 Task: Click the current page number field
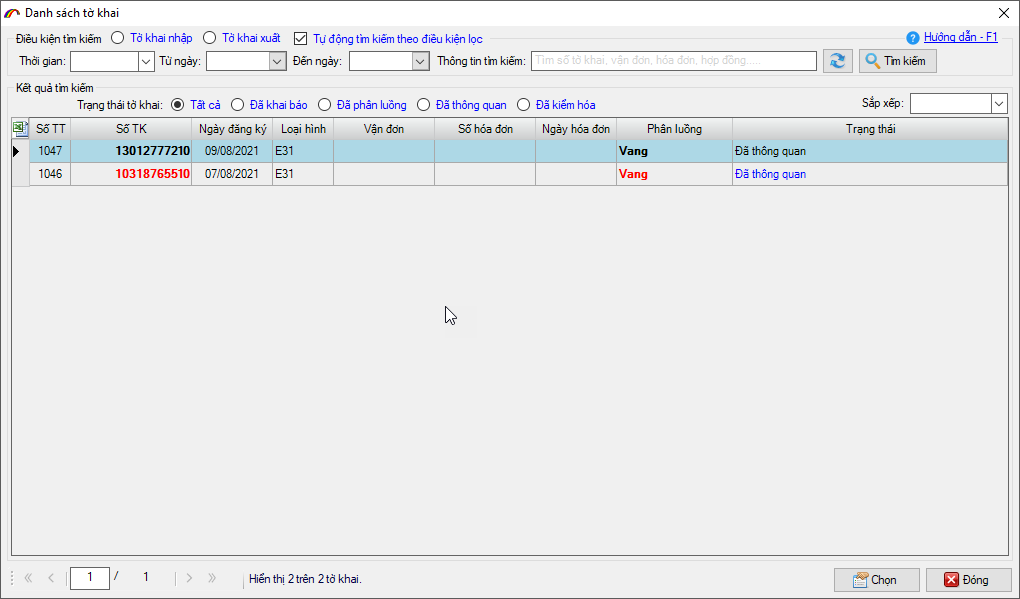pyautogui.click(x=90, y=578)
